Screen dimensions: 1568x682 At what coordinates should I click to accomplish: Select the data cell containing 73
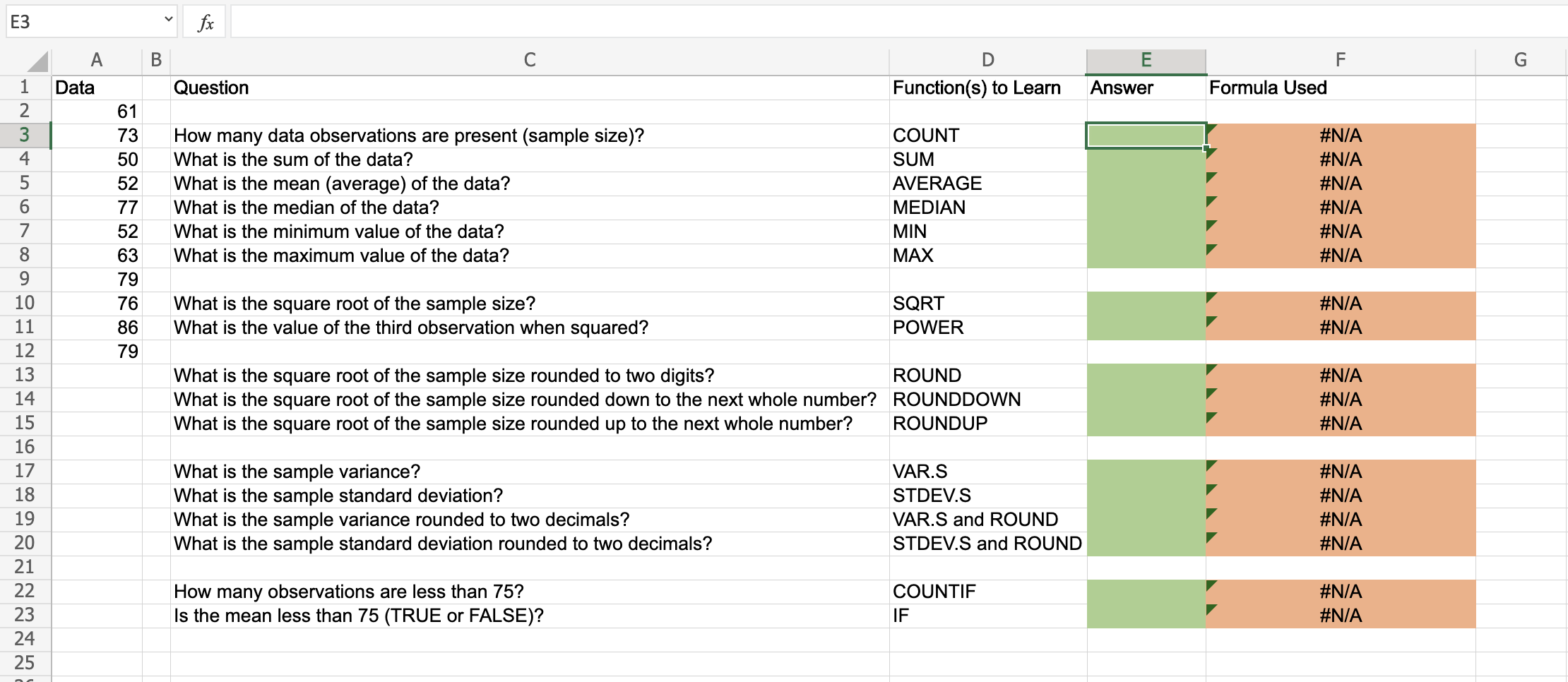coord(97,136)
